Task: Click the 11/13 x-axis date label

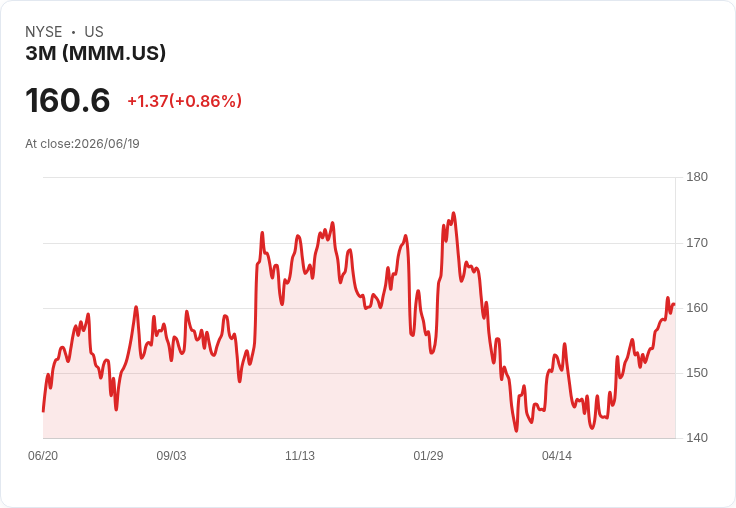Action: 300,455
